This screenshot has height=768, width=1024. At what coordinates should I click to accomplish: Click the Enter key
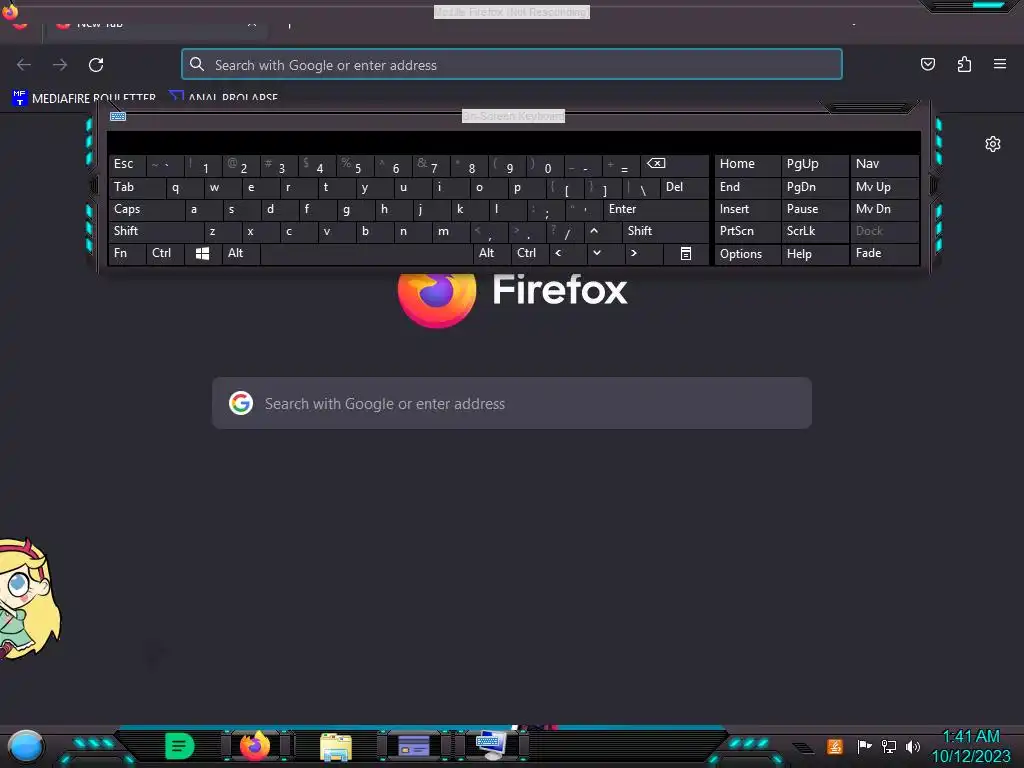tap(656, 210)
